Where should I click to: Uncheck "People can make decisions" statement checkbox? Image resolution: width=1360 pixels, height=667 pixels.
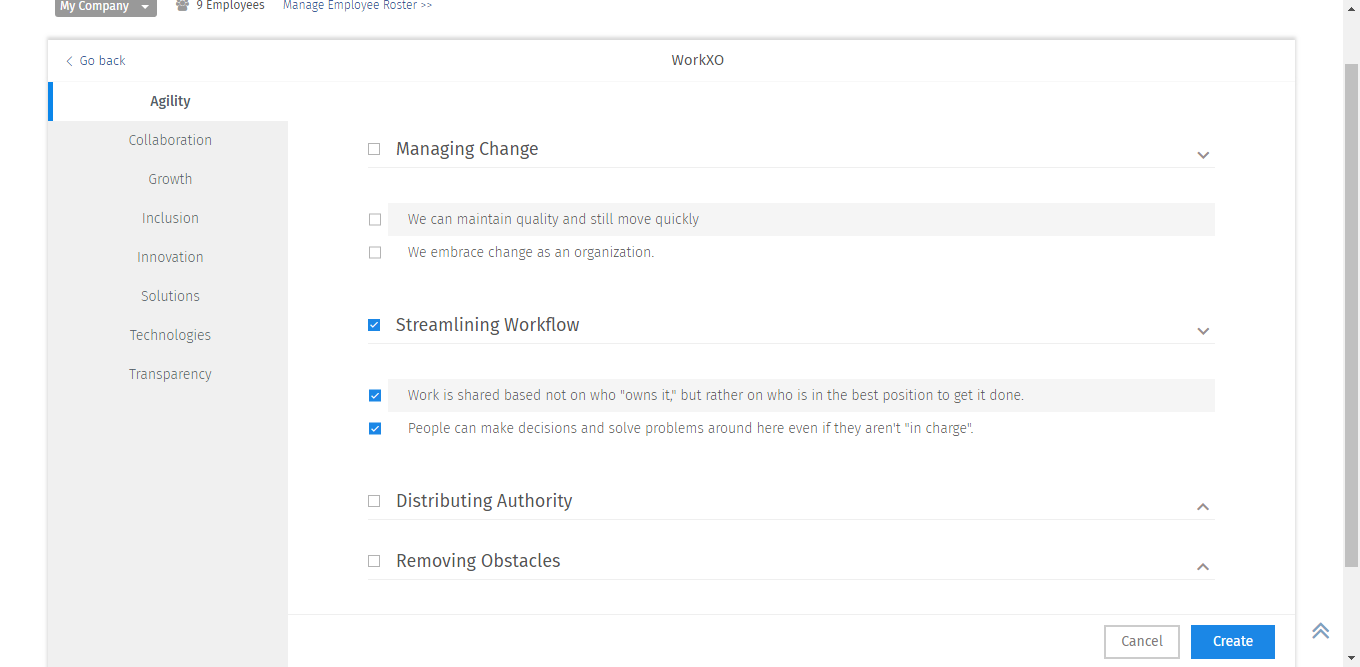point(375,429)
